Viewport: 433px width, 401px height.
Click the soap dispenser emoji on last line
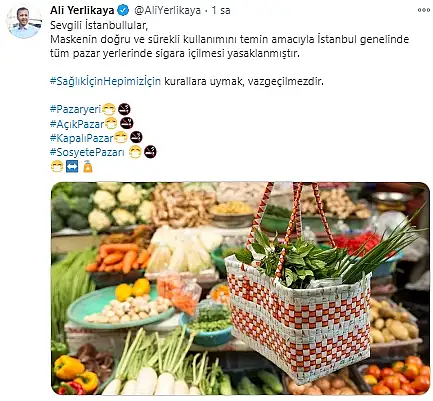click(87, 166)
